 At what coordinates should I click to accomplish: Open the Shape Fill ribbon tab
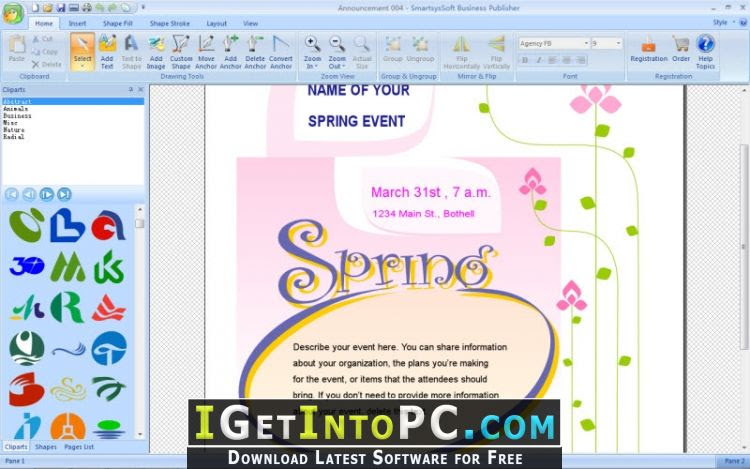118,23
